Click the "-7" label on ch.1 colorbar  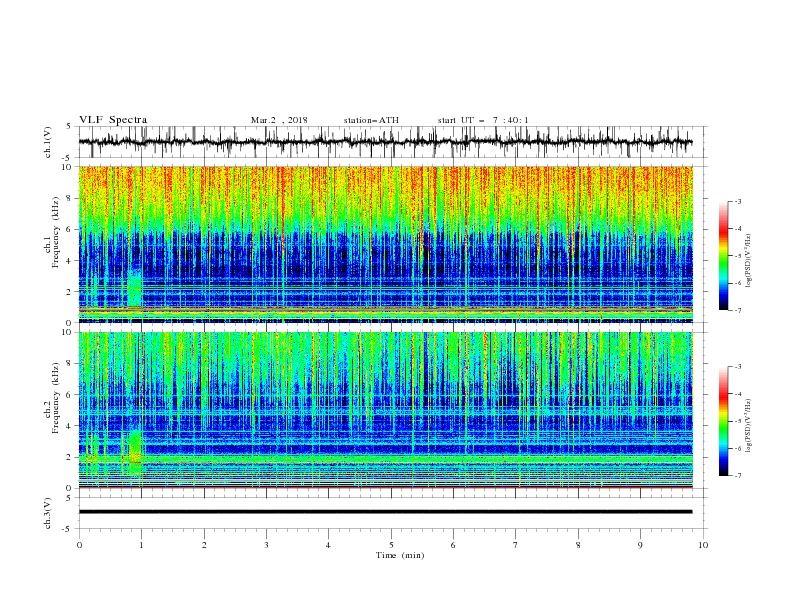pos(737,310)
